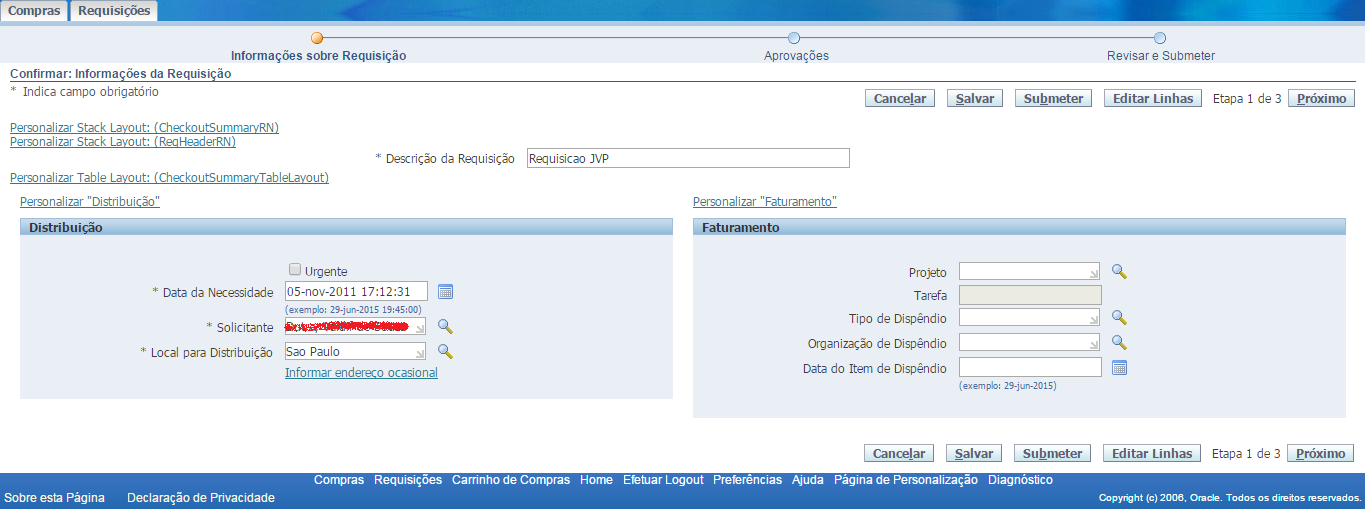Image resolution: width=1365 pixels, height=509 pixels.
Task: Click the top Salvar button
Action: click(x=974, y=99)
